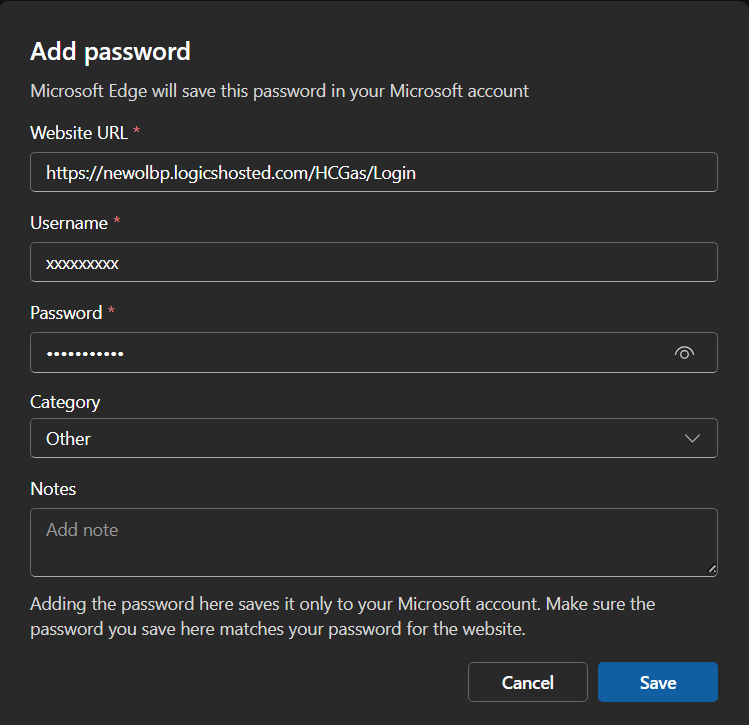Click the footer note about matching passwords

click(342, 617)
